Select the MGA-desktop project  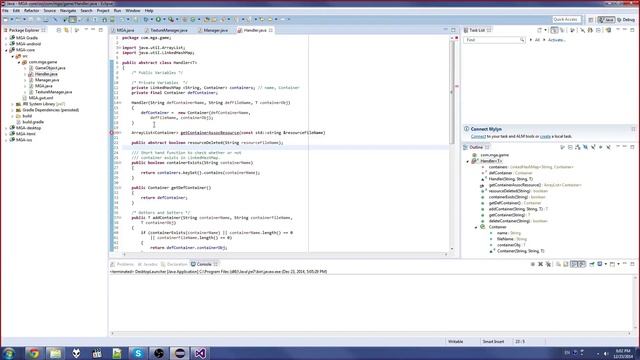point(28,128)
